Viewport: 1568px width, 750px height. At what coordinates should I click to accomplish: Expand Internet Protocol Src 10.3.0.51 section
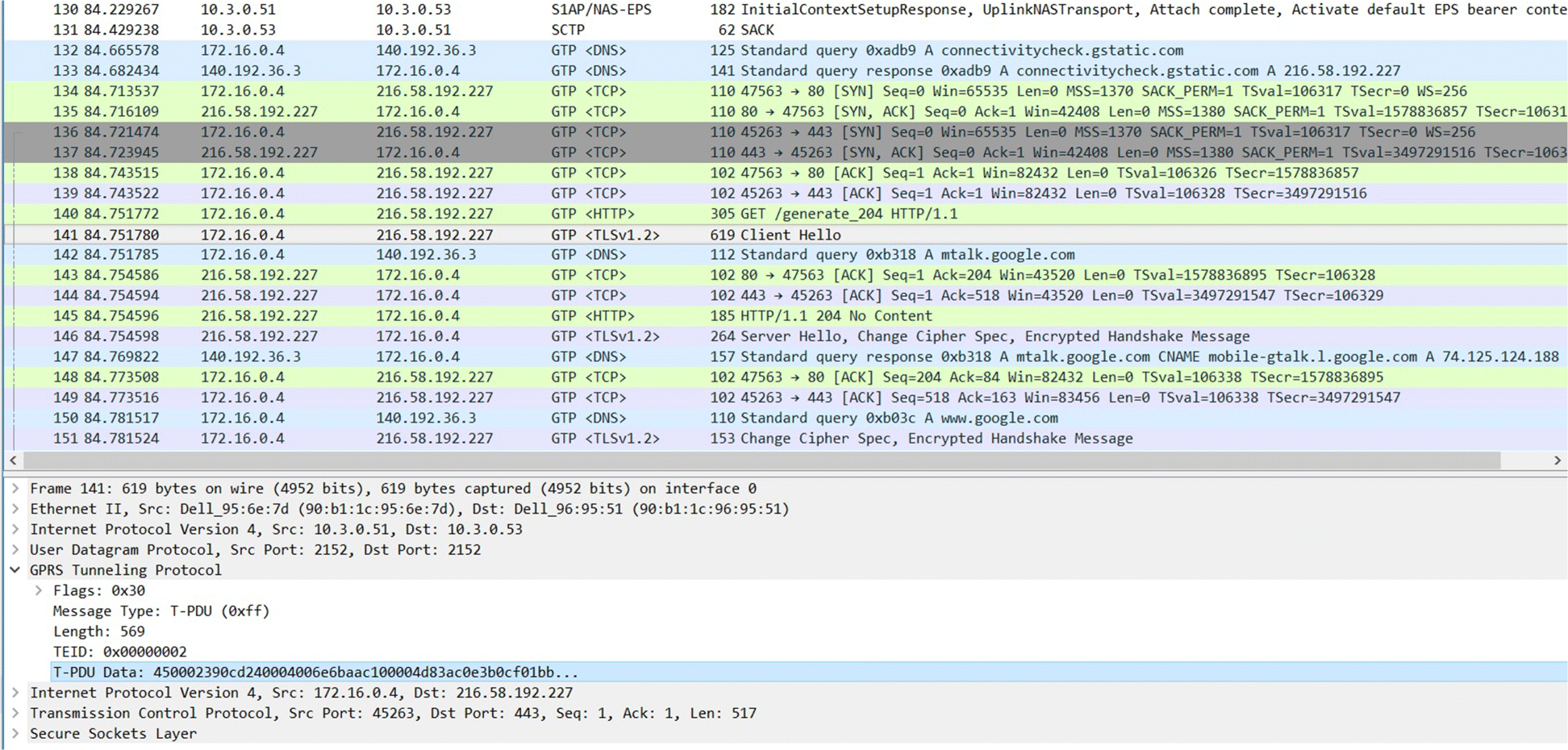coord(15,529)
